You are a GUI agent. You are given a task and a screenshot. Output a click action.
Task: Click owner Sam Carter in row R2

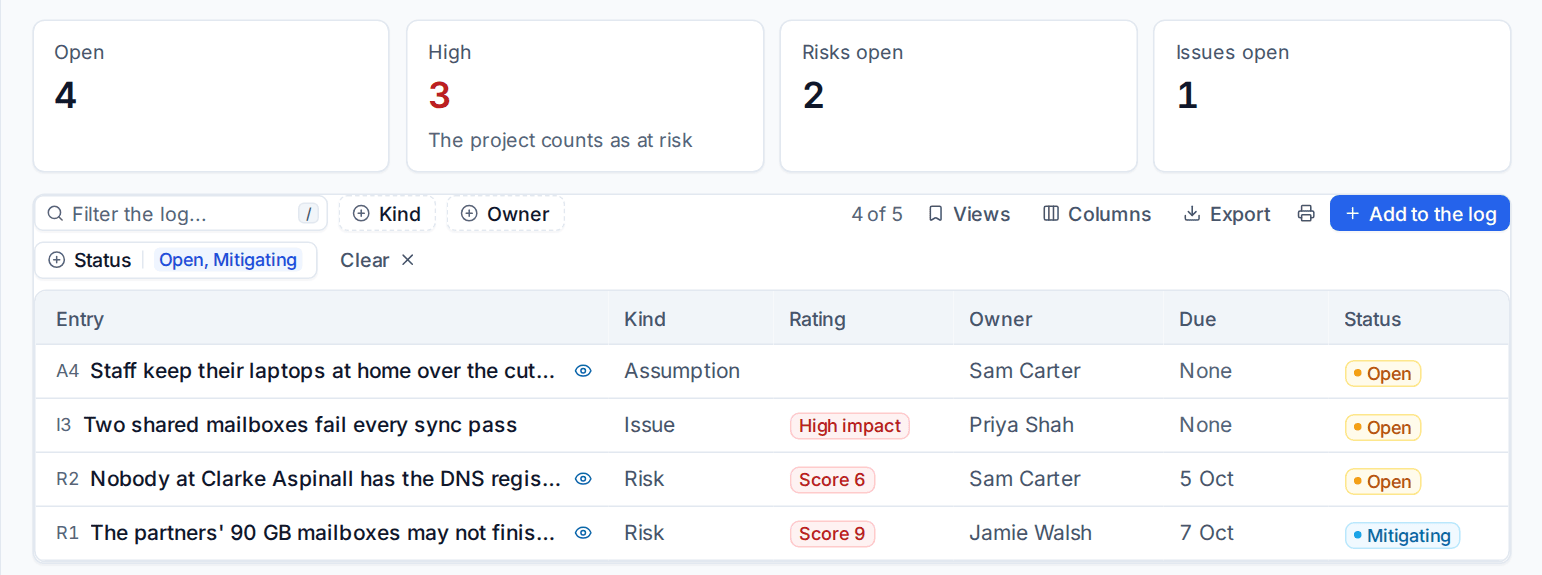click(1025, 479)
